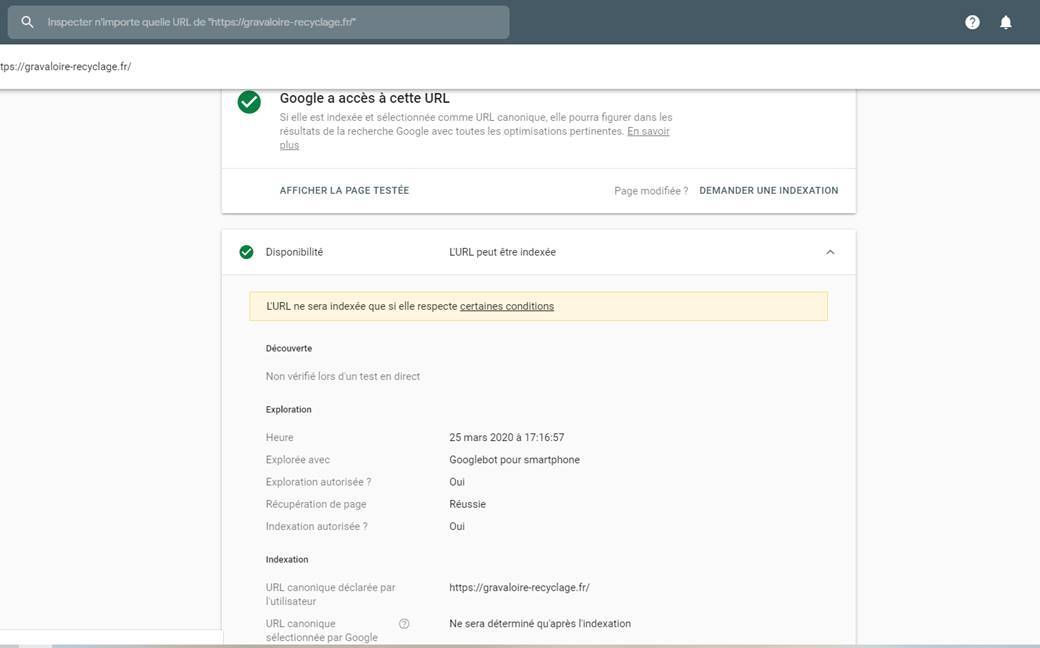
Task: Focus the URL inspection search field
Action: coord(270,22)
